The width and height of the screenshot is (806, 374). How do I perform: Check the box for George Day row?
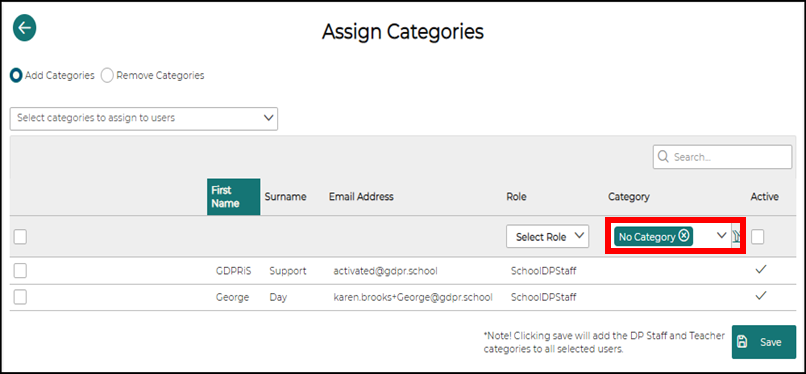[x=20, y=297]
